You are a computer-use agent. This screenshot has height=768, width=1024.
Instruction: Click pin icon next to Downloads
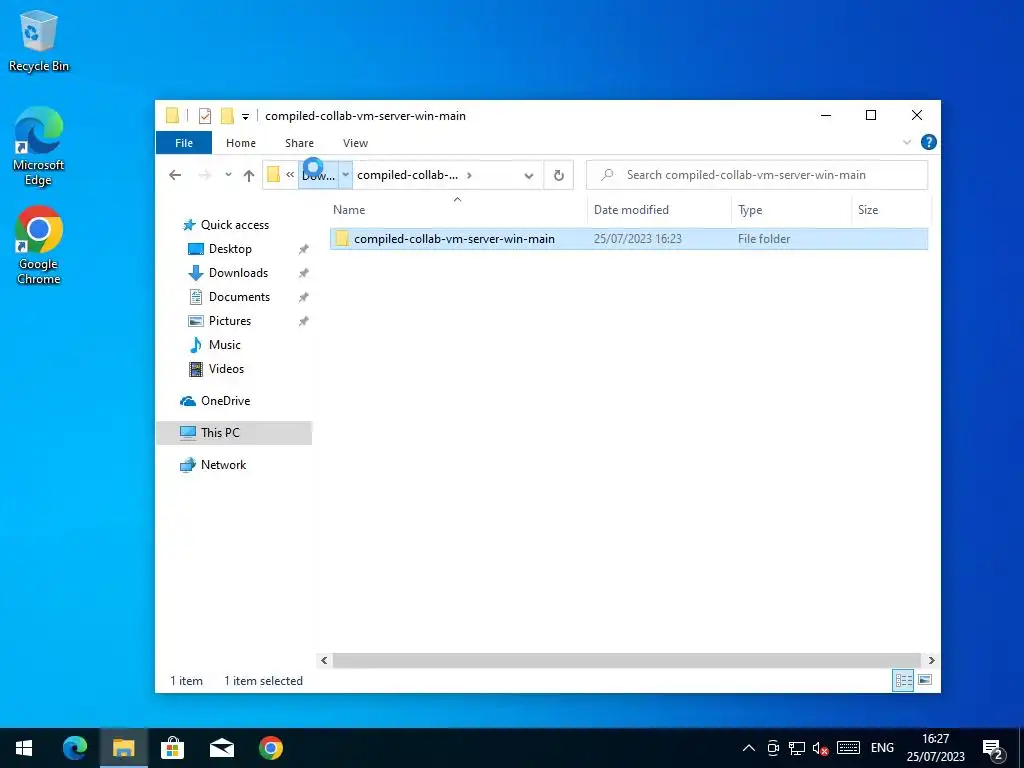pyautogui.click(x=304, y=273)
